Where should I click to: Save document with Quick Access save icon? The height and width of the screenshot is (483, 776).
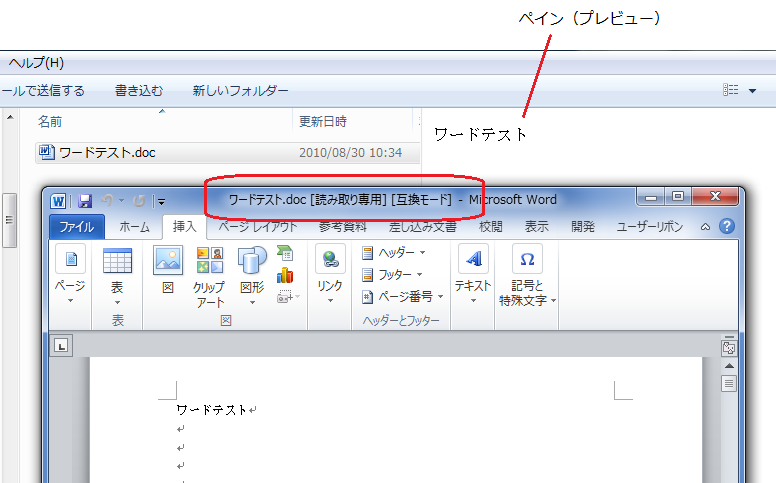click(85, 201)
